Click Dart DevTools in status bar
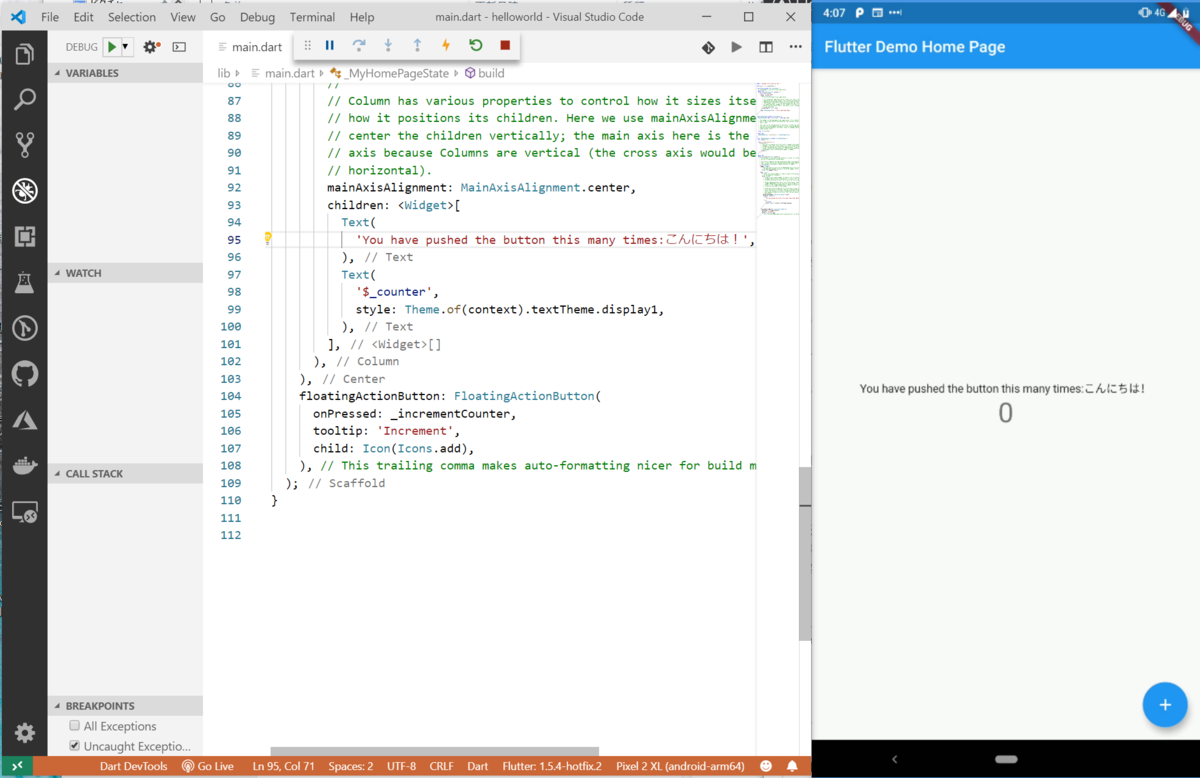This screenshot has width=1200, height=778. (134, 766)
